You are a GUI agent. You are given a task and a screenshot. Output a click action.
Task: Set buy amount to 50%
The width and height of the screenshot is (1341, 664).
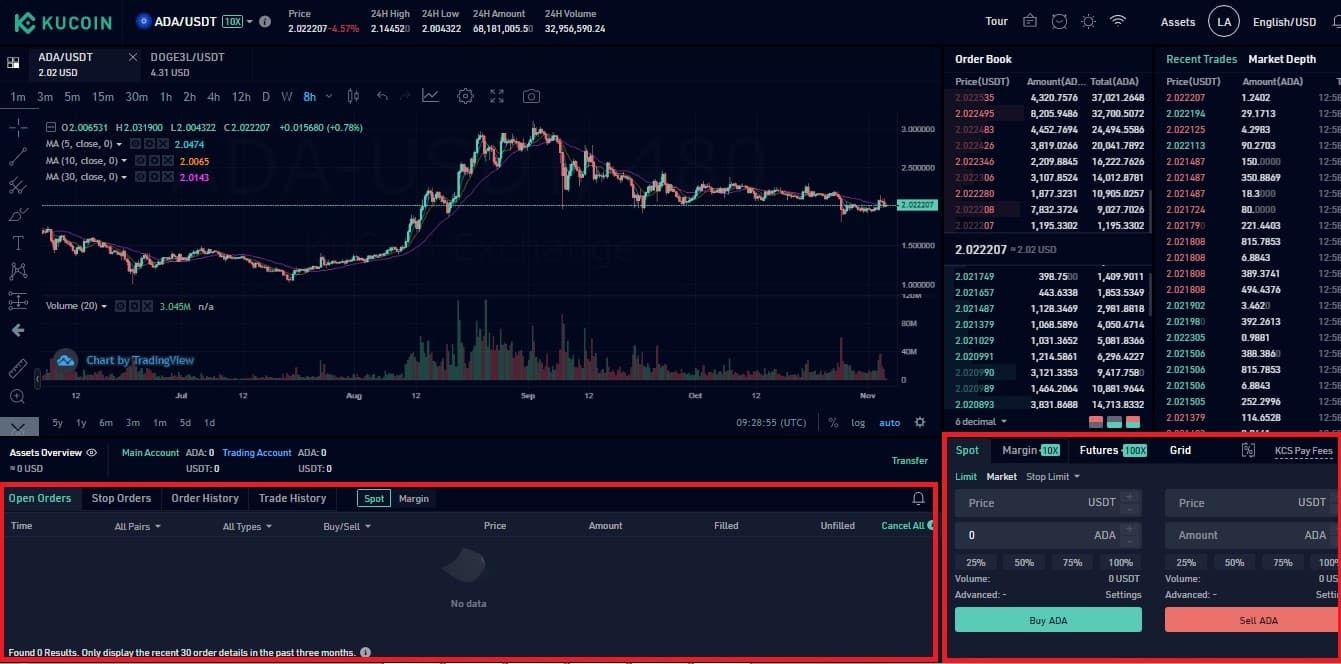point(1024,563)
